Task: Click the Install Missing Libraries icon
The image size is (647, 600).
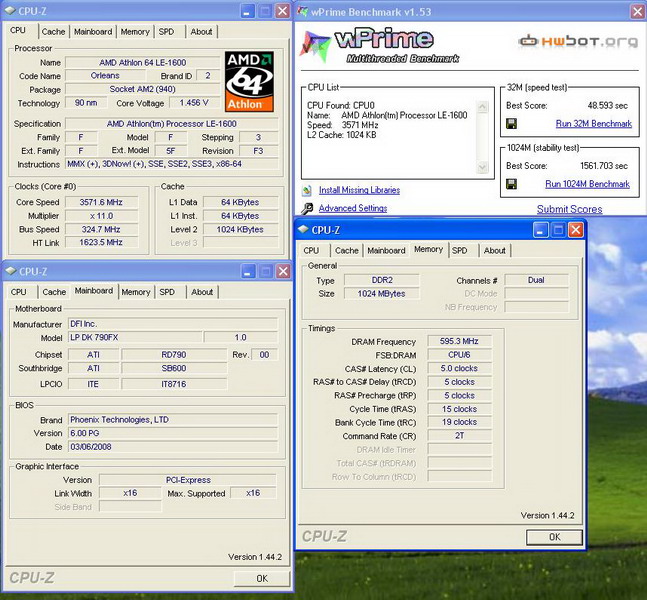Action: tap(307, 190)
